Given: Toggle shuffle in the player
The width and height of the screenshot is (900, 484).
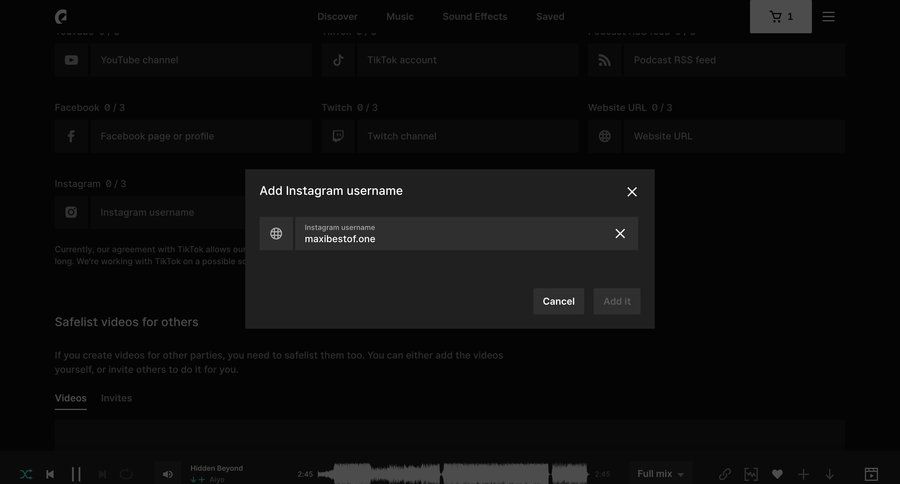Looking at the screenshot, I should pos(26,474).
